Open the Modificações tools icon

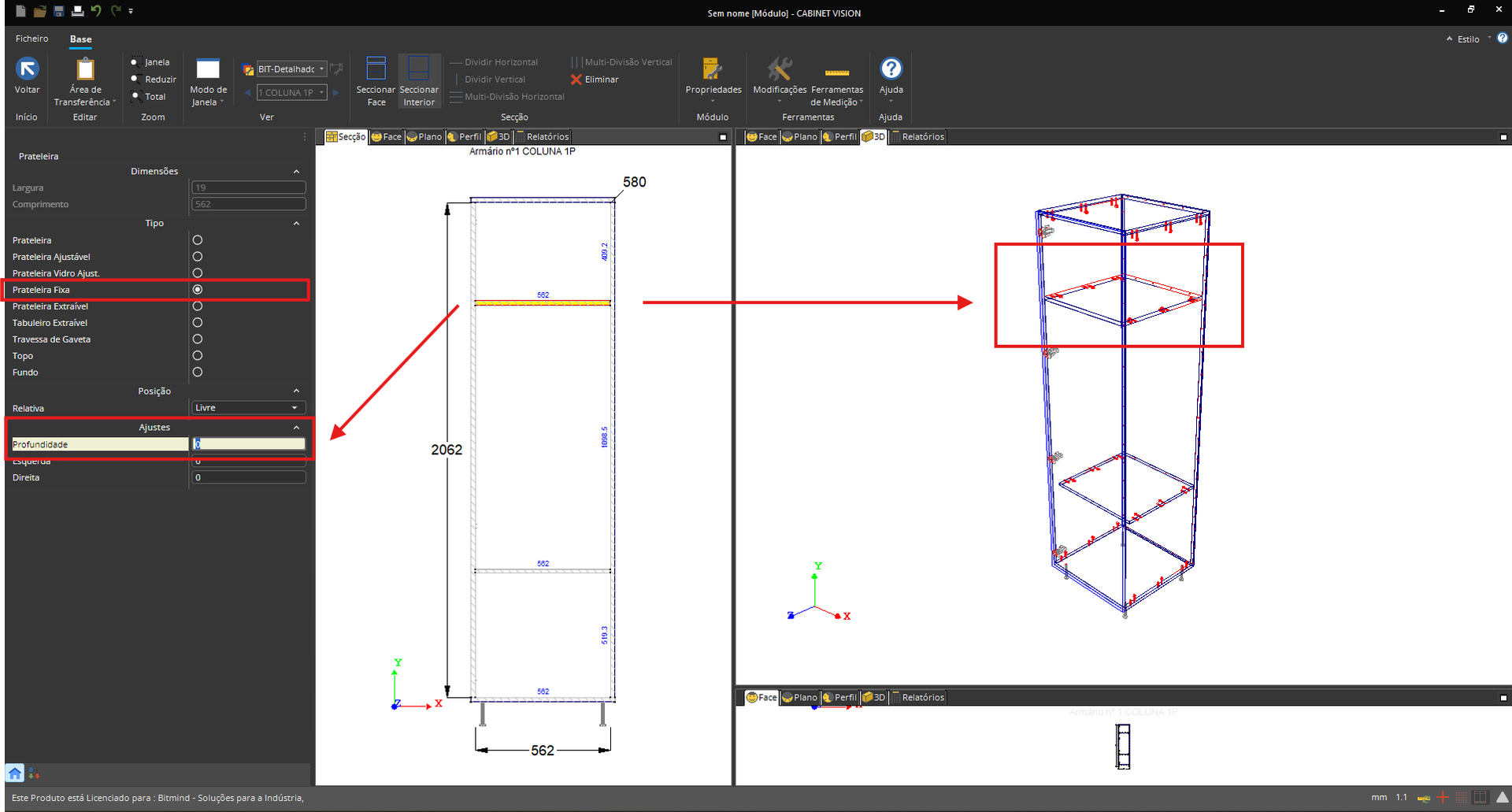[x=779, y=69]
